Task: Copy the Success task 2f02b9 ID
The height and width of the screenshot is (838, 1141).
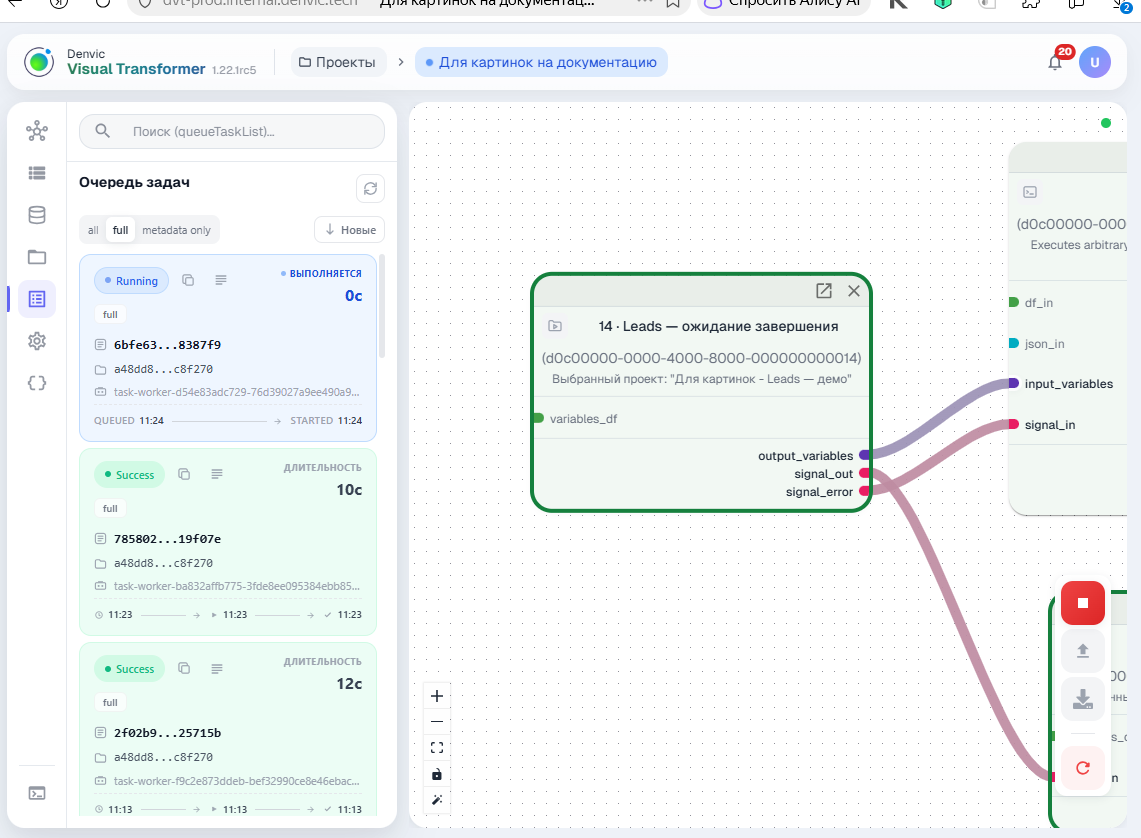Action: point(184,669)
